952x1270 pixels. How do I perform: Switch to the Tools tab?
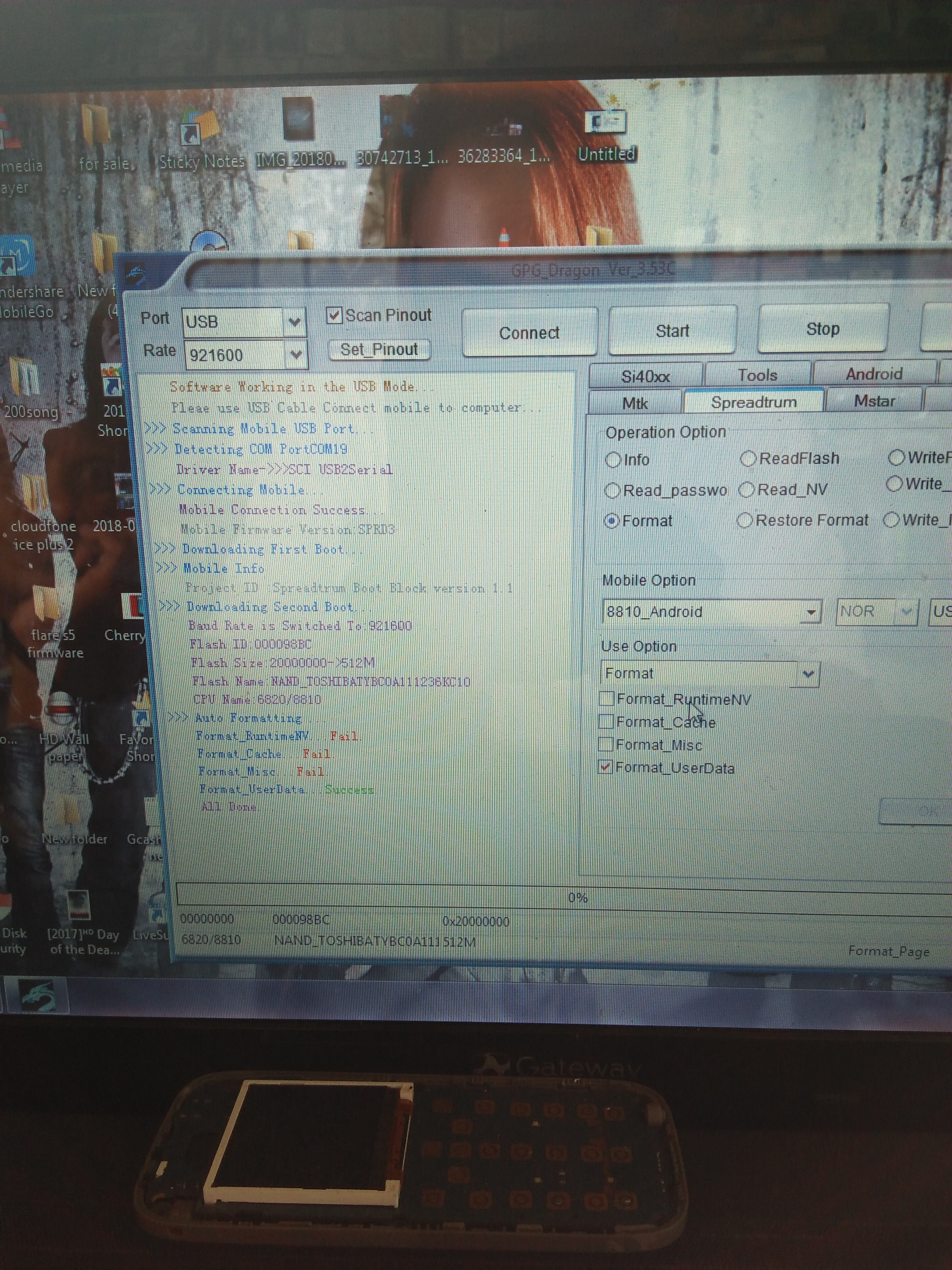(758, 375)
